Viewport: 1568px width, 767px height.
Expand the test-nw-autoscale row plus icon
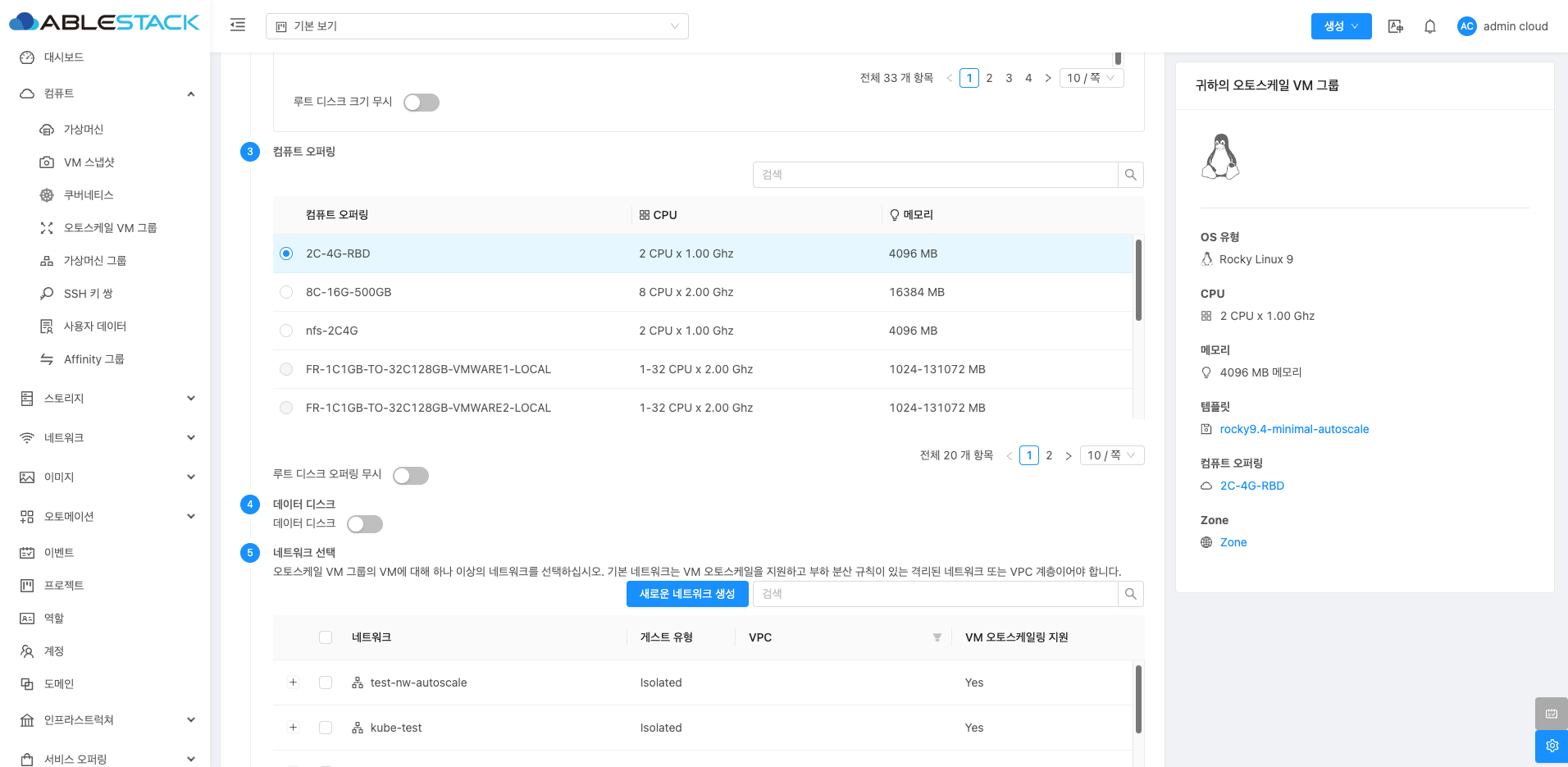(293, 683)
